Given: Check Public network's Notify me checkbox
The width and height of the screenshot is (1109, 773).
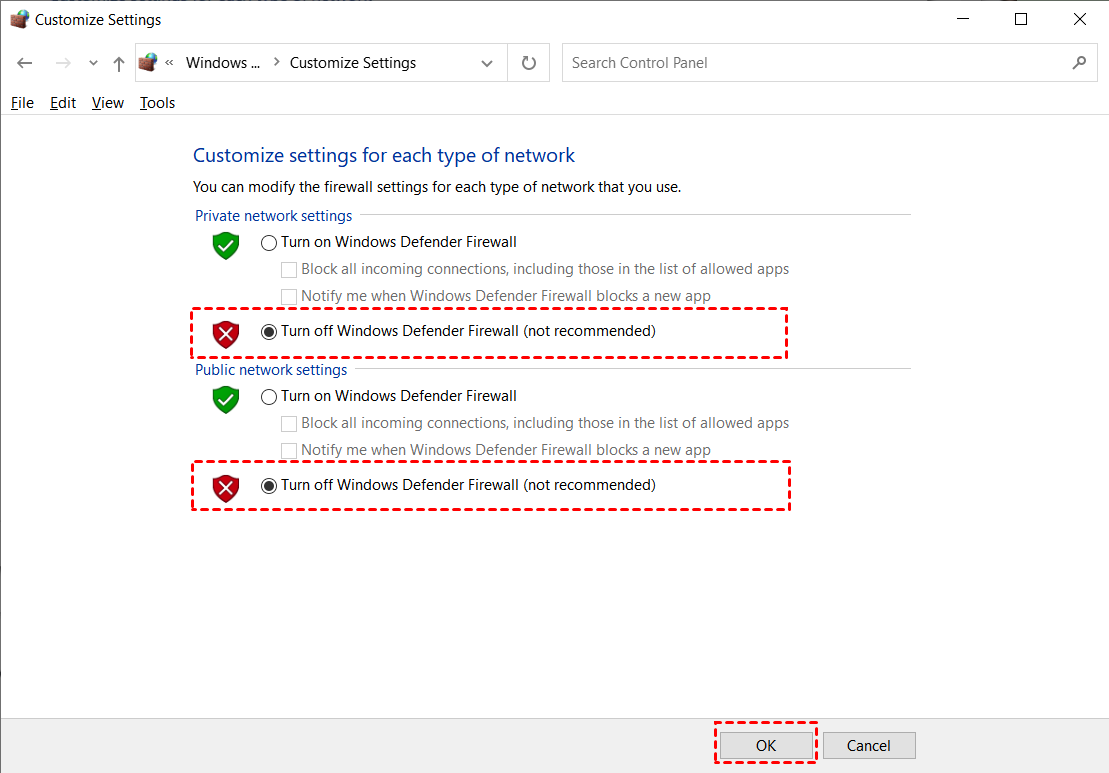Looking at the screenshot, I should (289, 450).
